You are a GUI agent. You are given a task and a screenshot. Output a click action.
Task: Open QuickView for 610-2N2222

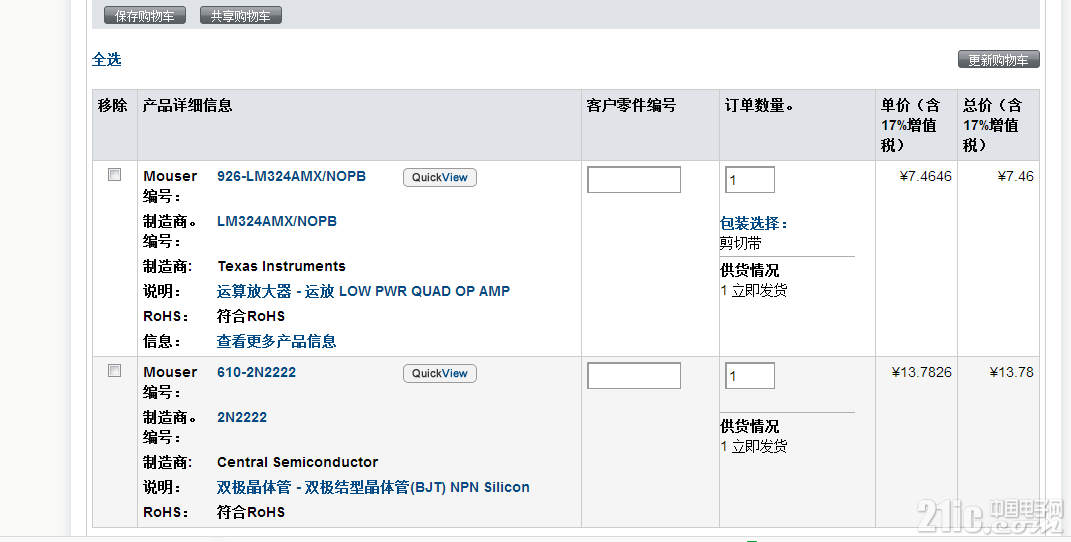pos(440,373)
